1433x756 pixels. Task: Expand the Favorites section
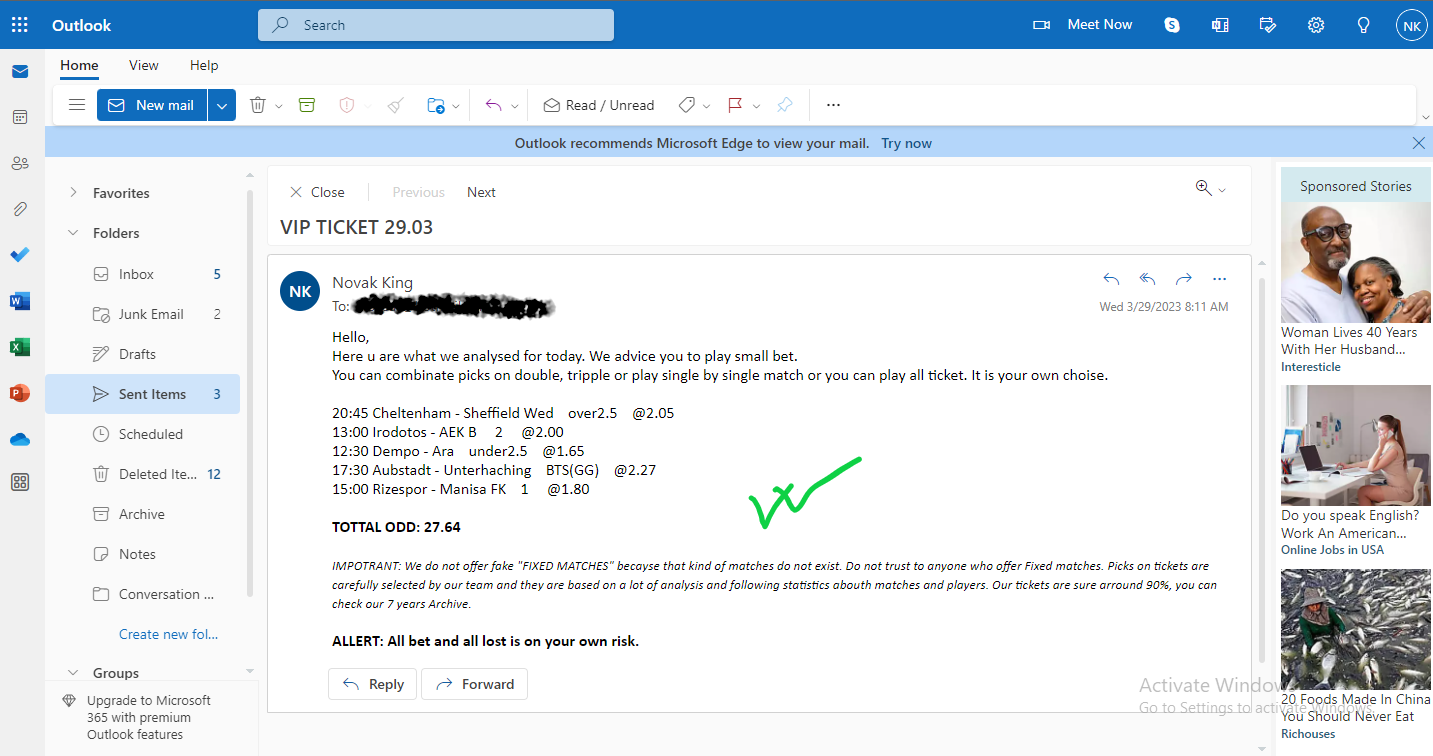pos(73,193)
